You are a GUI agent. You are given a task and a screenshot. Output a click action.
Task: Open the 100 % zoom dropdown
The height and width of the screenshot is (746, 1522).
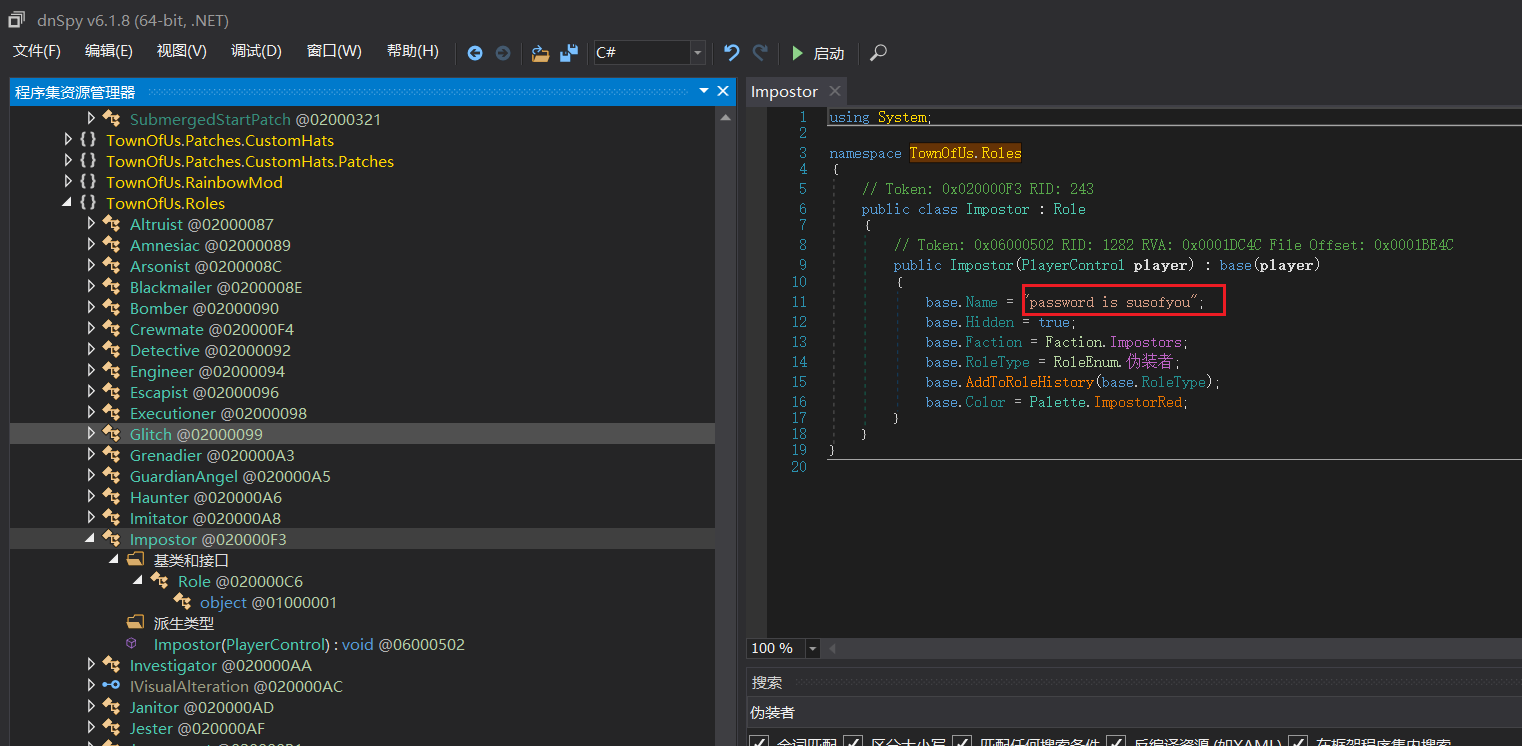(x=811, y=649)
